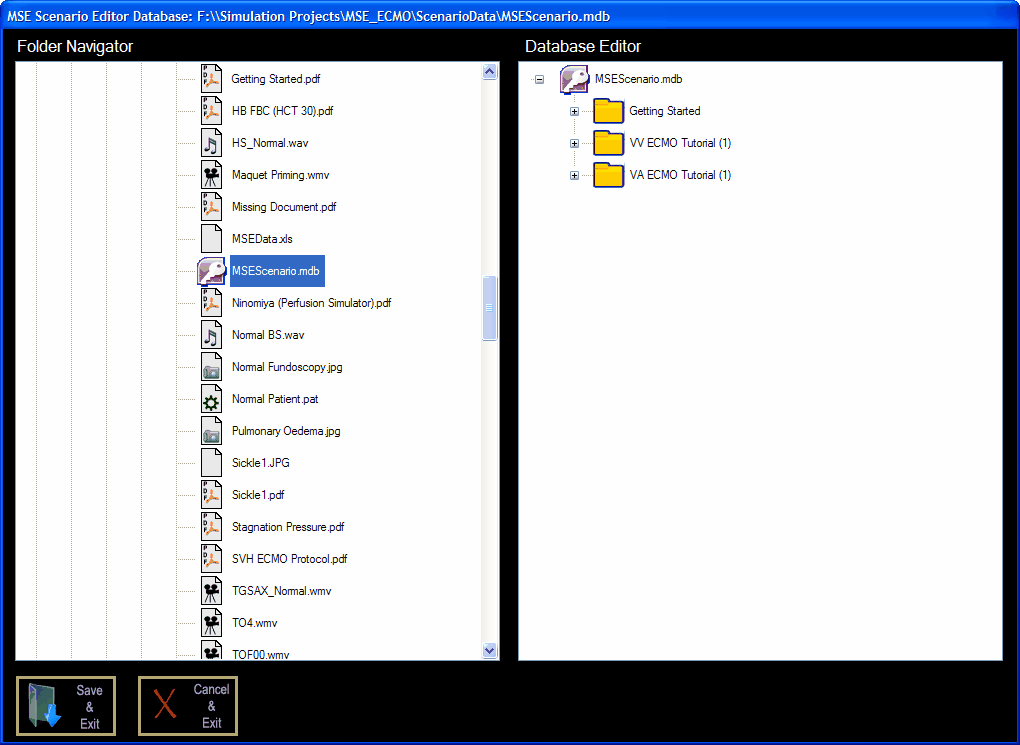Select the file name Pulmonary Oedema.jpg

point(286,431)
